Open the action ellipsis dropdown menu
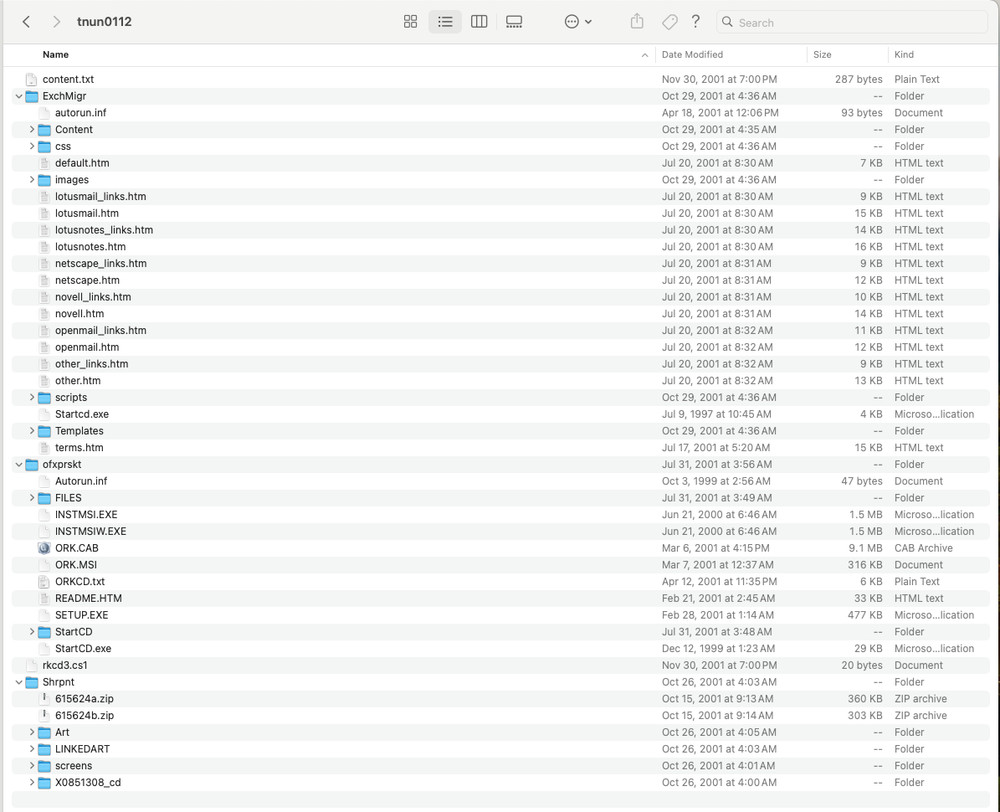 coord(578,22)
